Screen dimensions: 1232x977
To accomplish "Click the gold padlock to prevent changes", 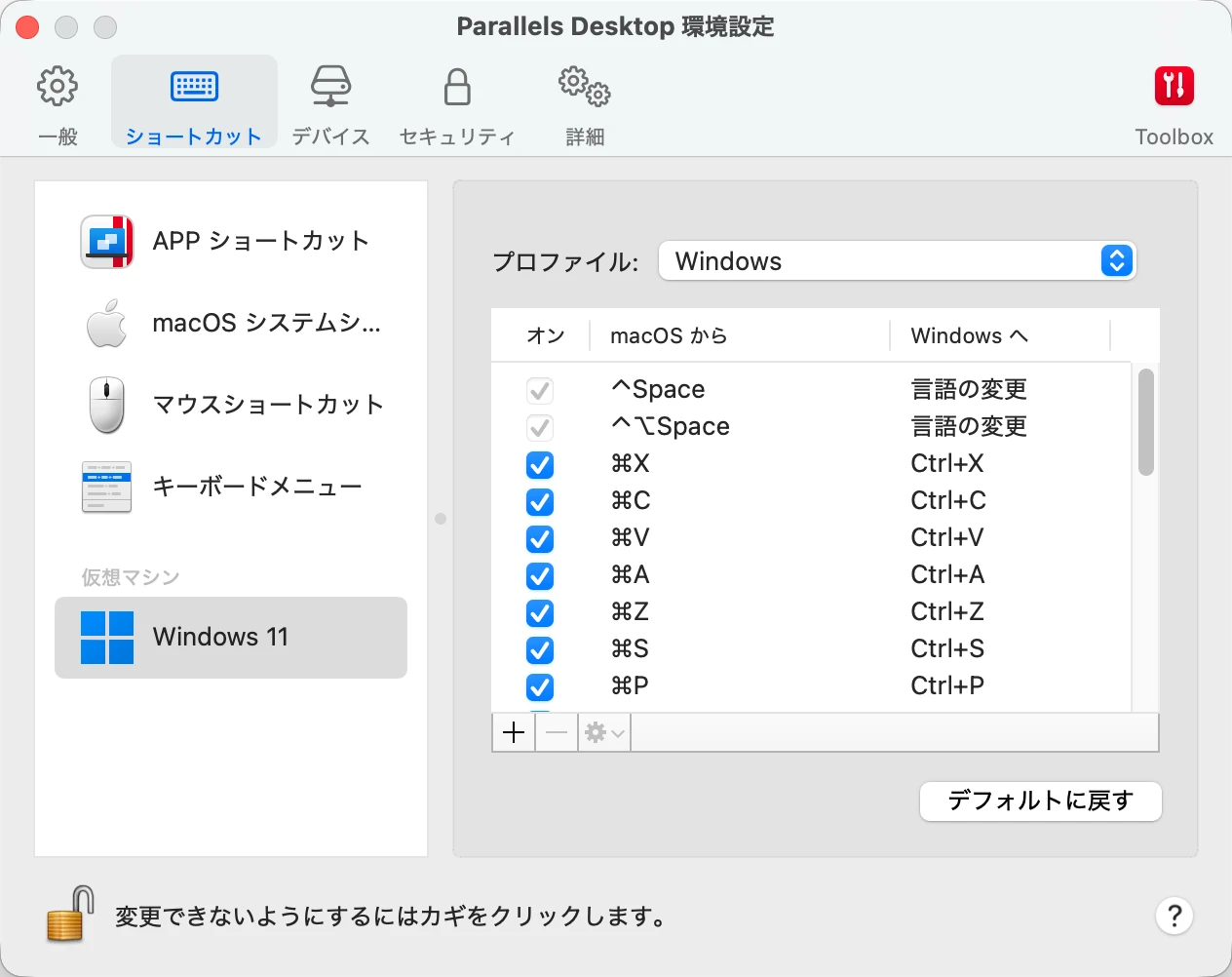I will coord(70,914).
